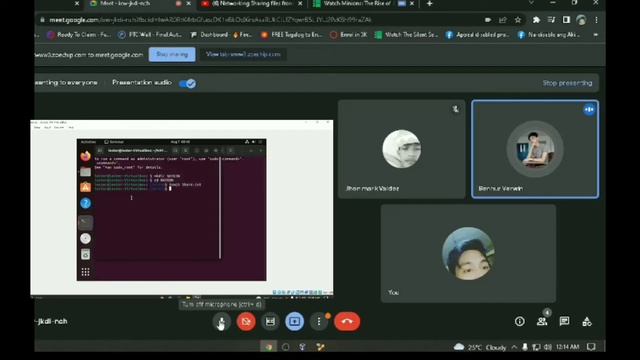Click Trash icon in shared Ubuntu dock
This screenshot has width=640, height=360.
coord(85,255)
